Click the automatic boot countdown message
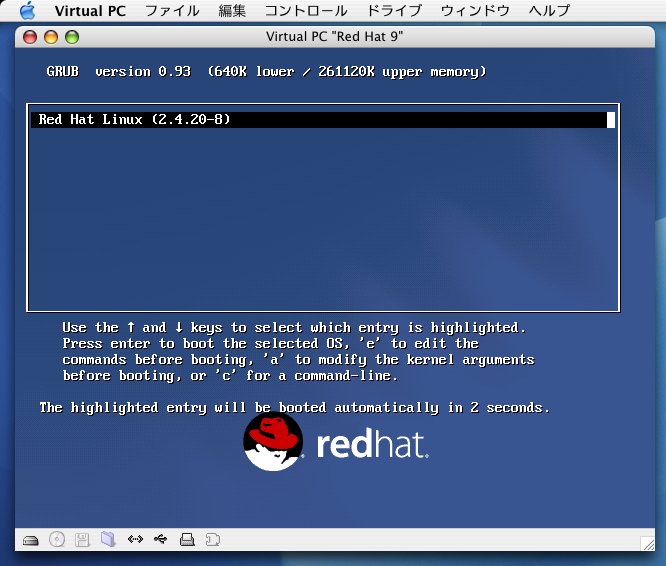Image resolution: width=666 pixels, height=566 pixels. [294, 408]
